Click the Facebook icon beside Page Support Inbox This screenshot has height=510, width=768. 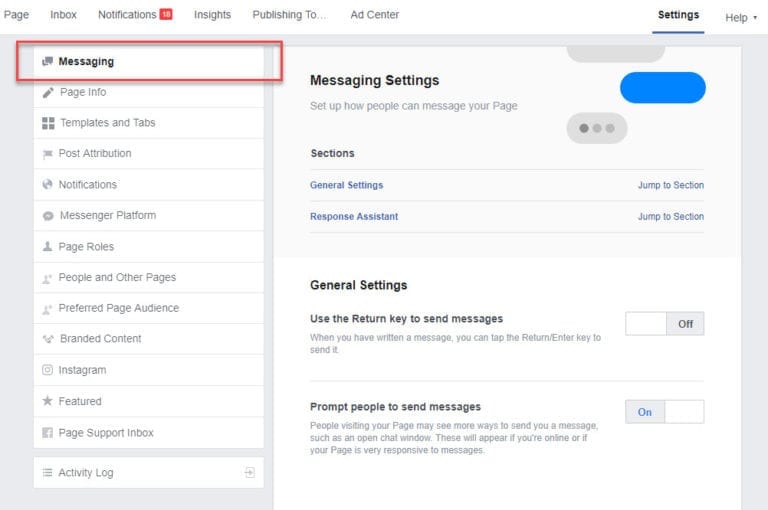(x=48, y=433)
